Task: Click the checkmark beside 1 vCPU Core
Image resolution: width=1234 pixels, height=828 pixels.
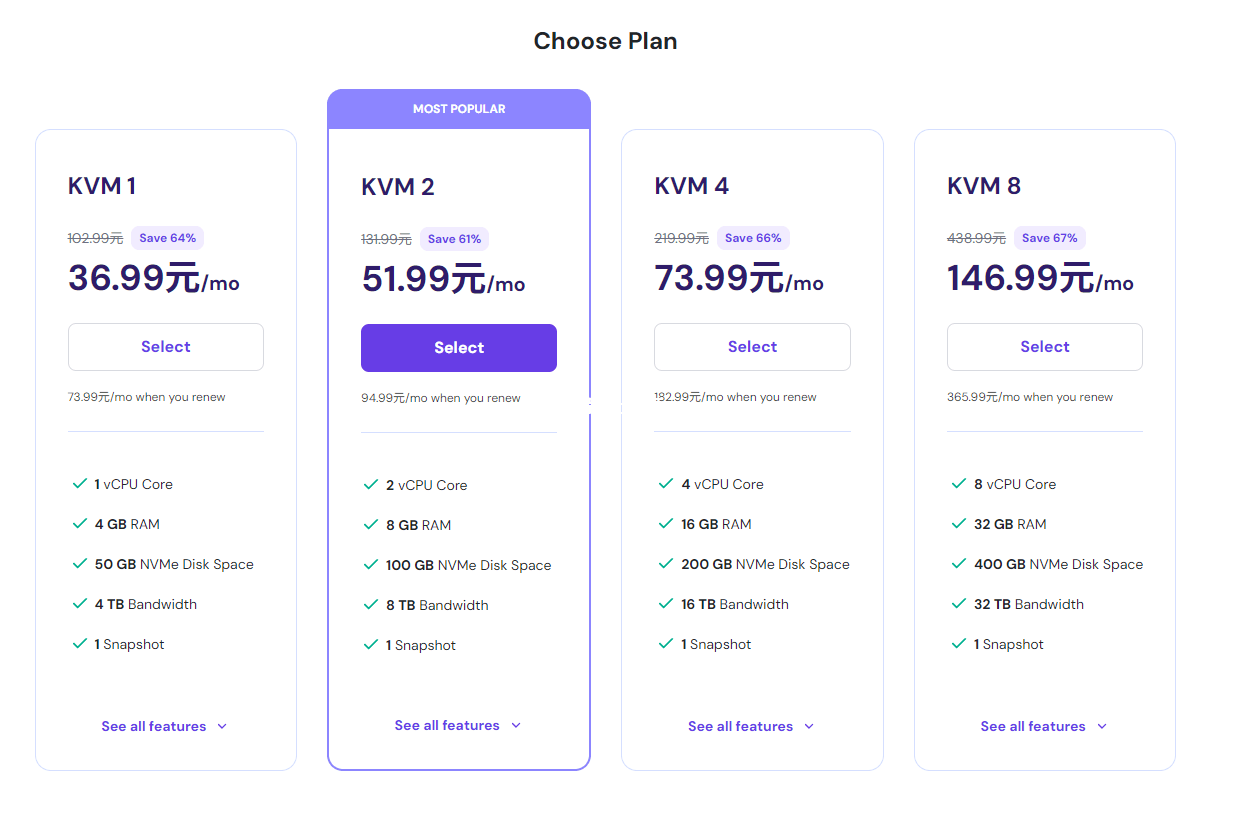Action: coord(80,484)
